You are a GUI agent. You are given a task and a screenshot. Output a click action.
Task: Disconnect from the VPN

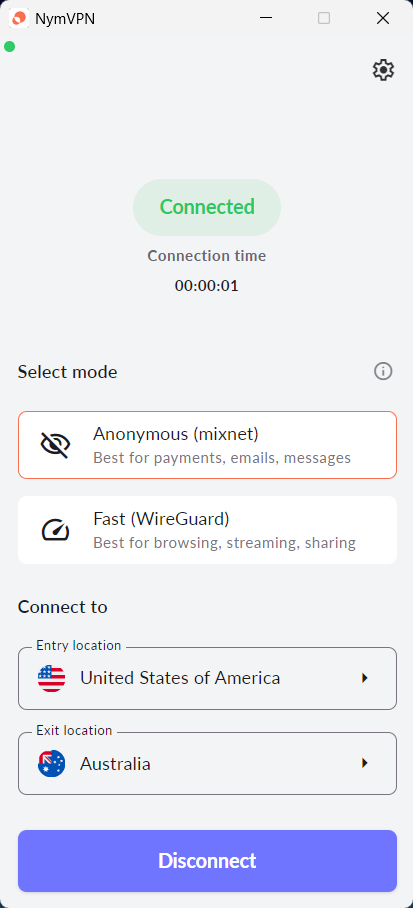207,861
